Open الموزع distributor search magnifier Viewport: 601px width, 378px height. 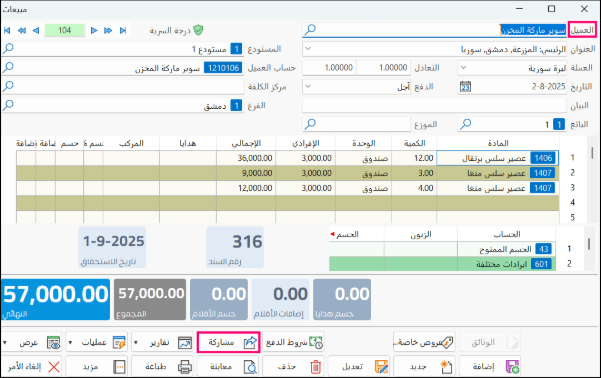pos(310,124)
